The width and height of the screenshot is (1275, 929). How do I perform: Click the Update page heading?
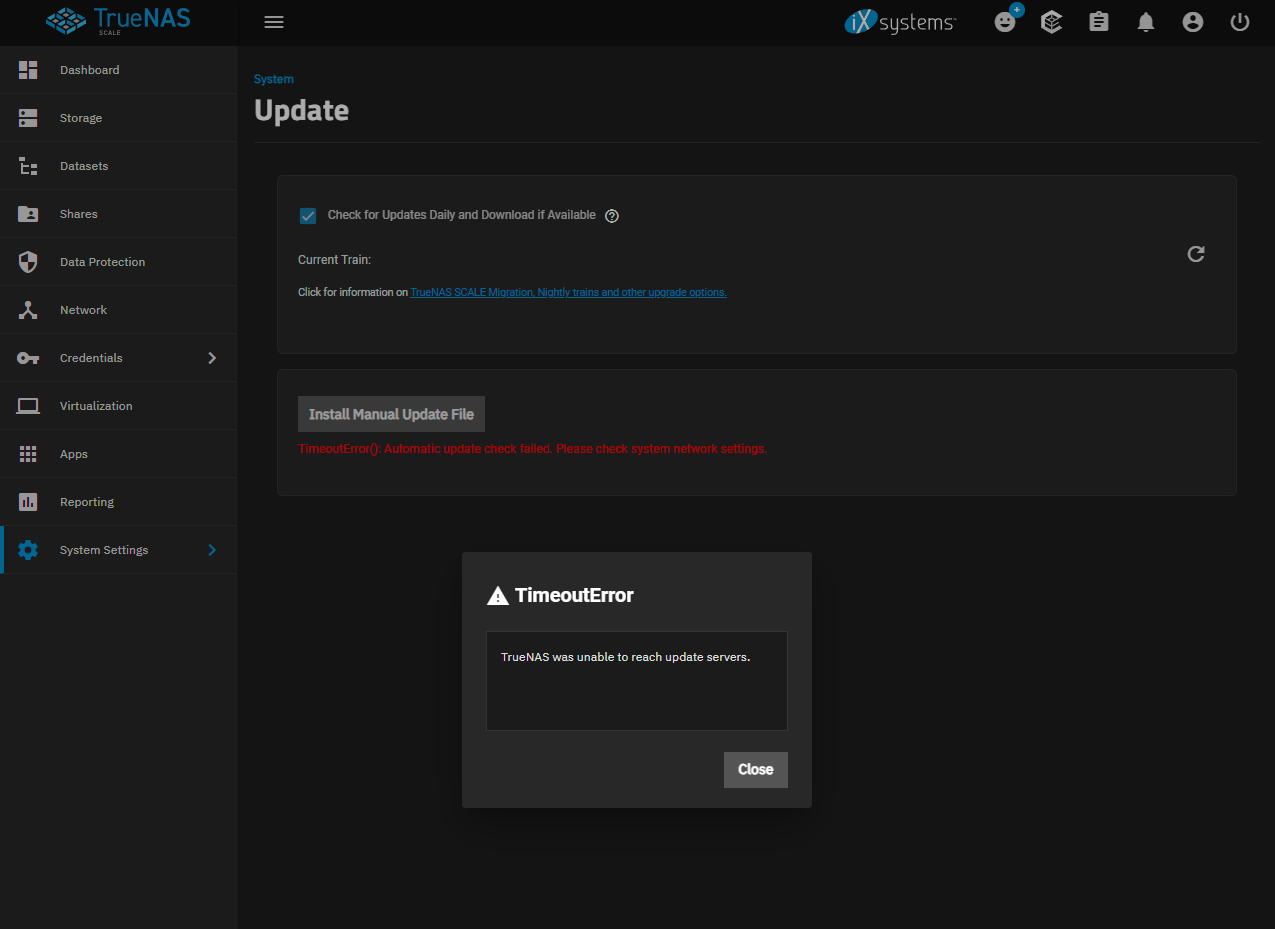coord(301,110)
